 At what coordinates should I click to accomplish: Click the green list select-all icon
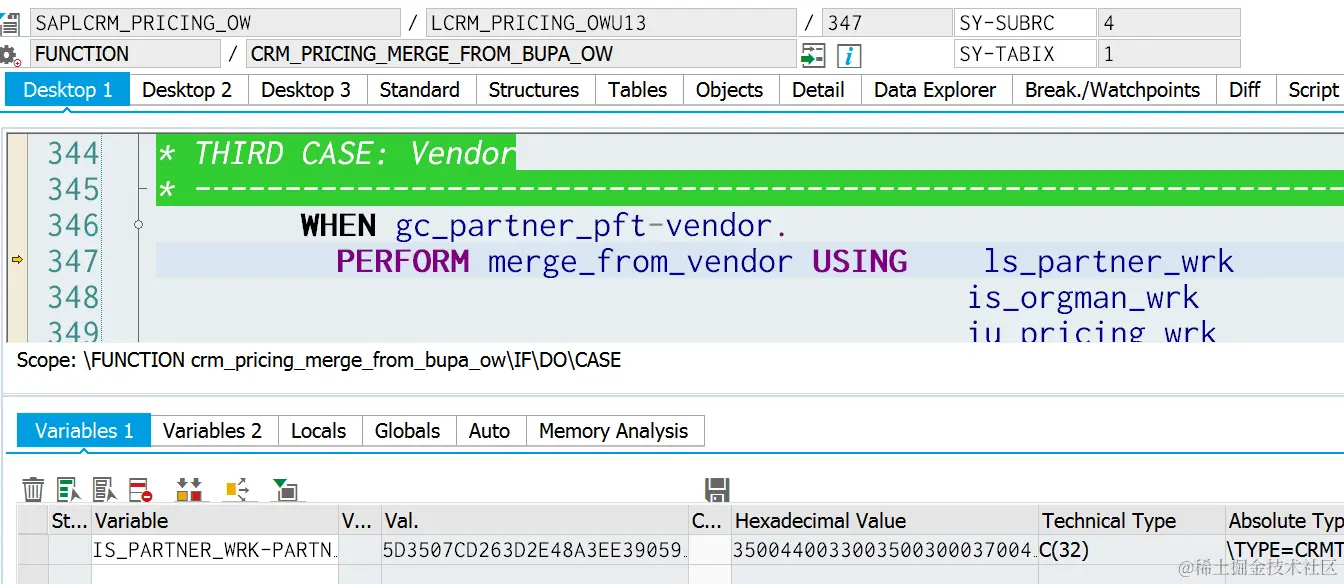point(68,489)
